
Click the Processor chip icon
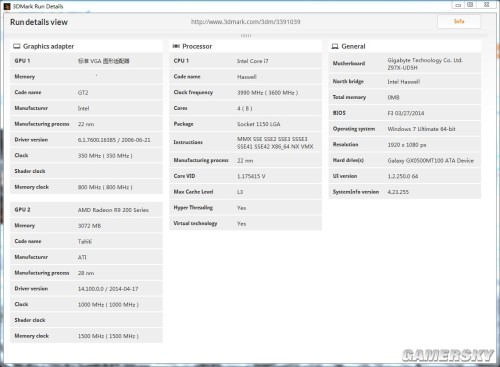(x=176, y=46)
